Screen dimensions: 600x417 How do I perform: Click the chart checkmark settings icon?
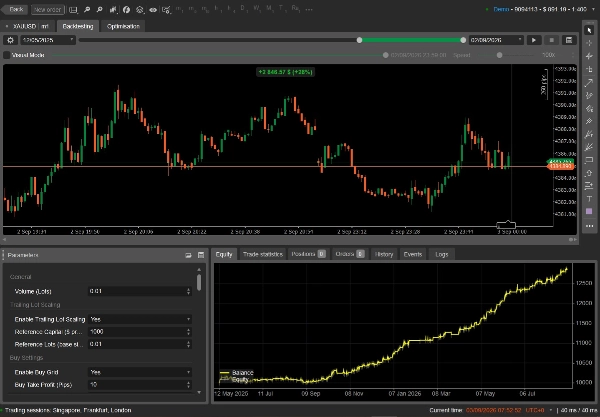tap(166, 10)
